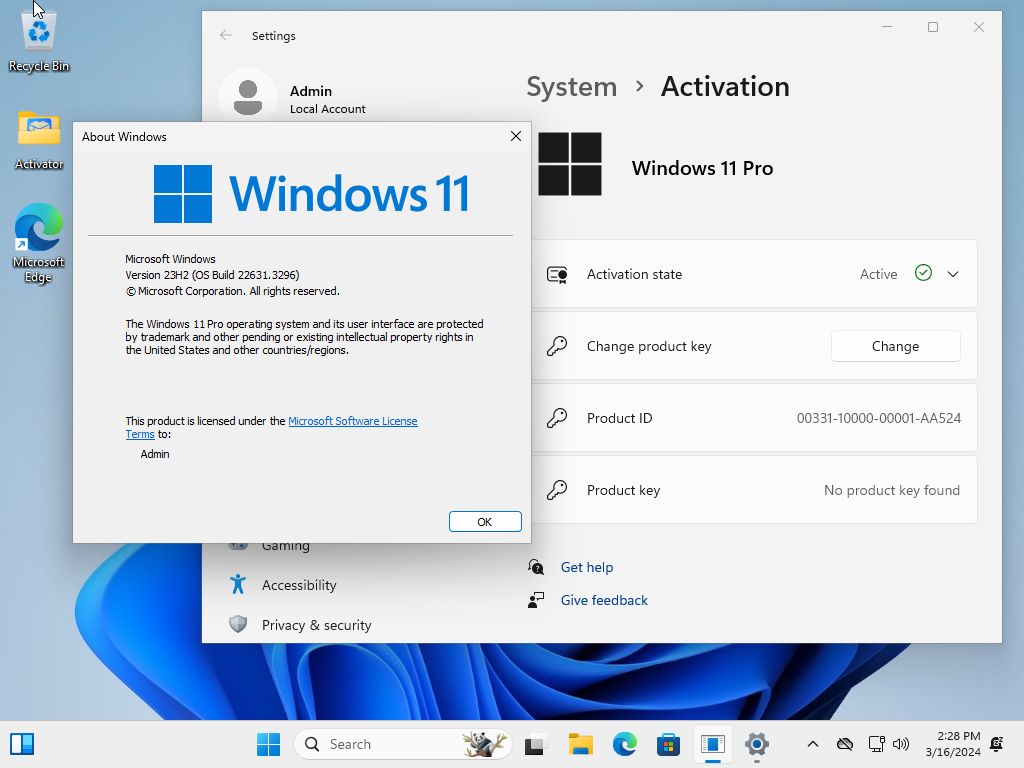Open the Start menu
Screen dimensions: 1024x768
[x=268, y=744]
